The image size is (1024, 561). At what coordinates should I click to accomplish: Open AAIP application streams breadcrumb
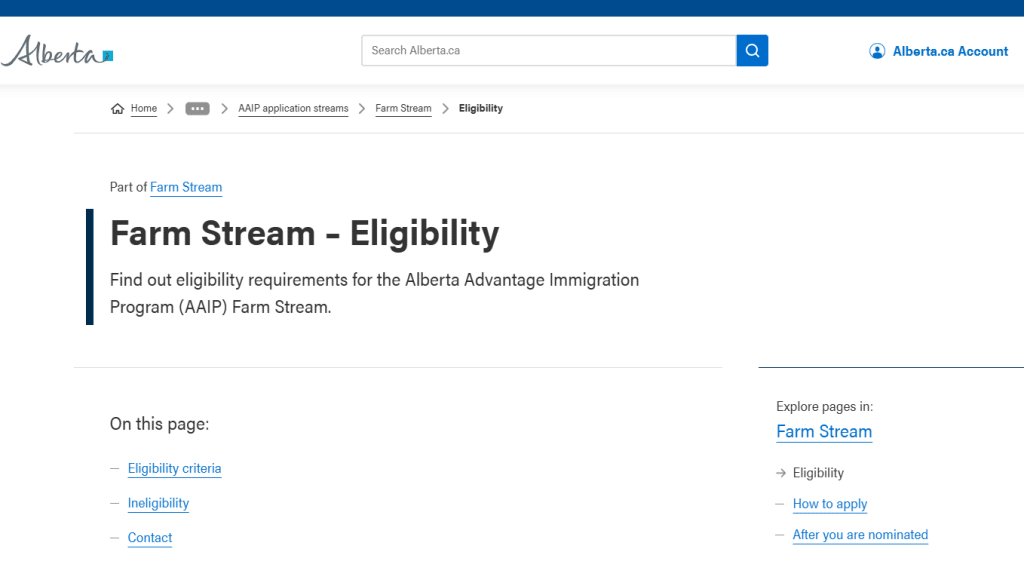(293, 109)
